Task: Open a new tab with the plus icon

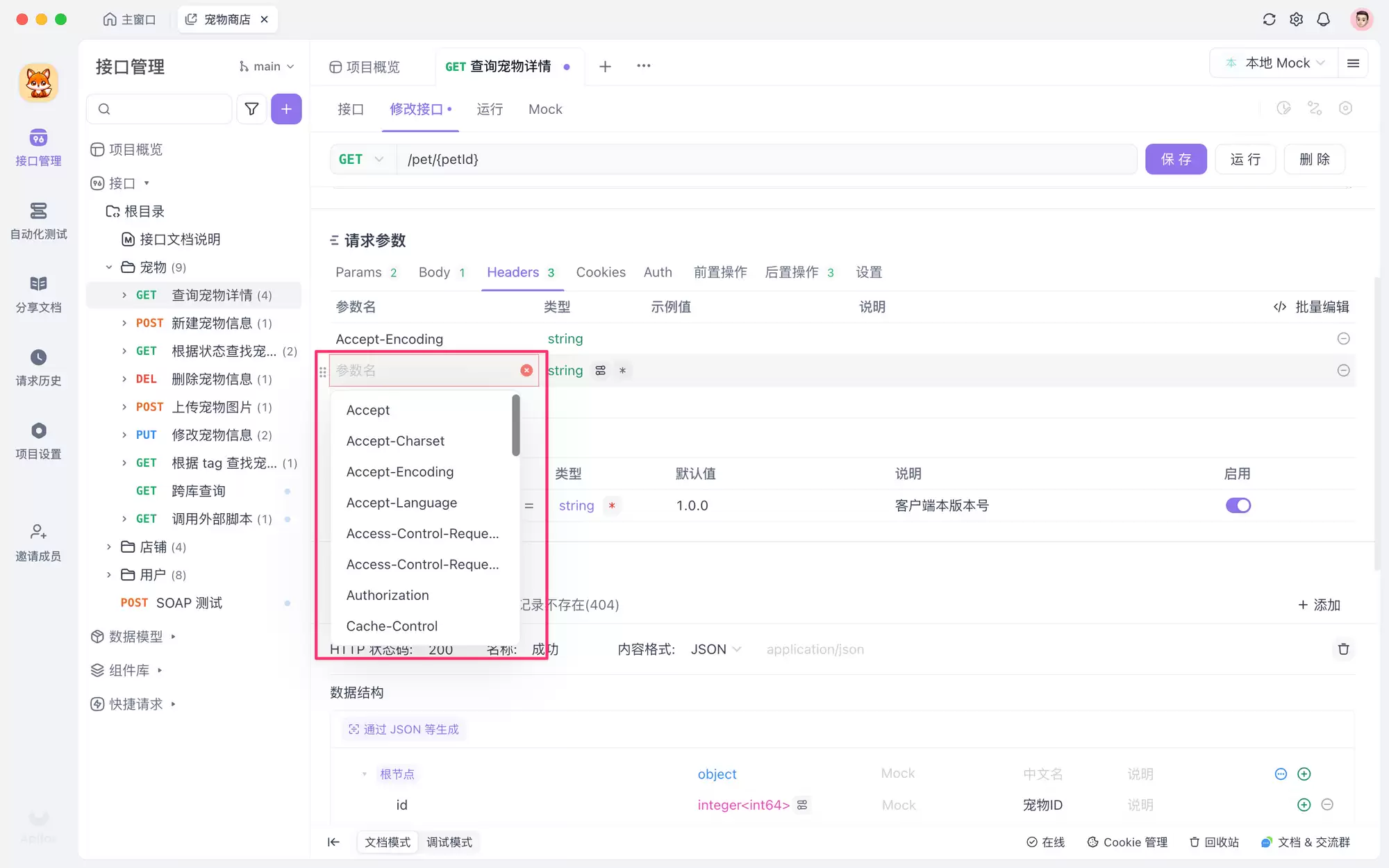Action: coord(605,66)
